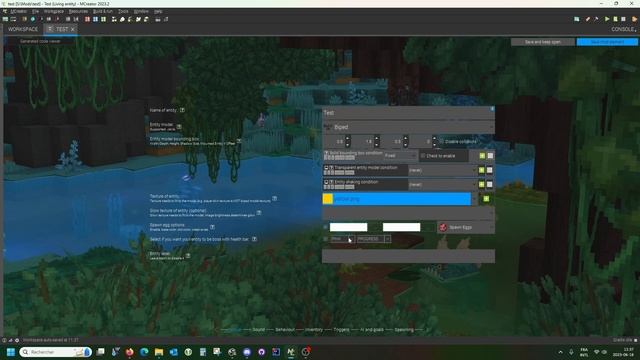The image size is (640, 360).
Task: Open help for Entity label
Action: [188, 256]
